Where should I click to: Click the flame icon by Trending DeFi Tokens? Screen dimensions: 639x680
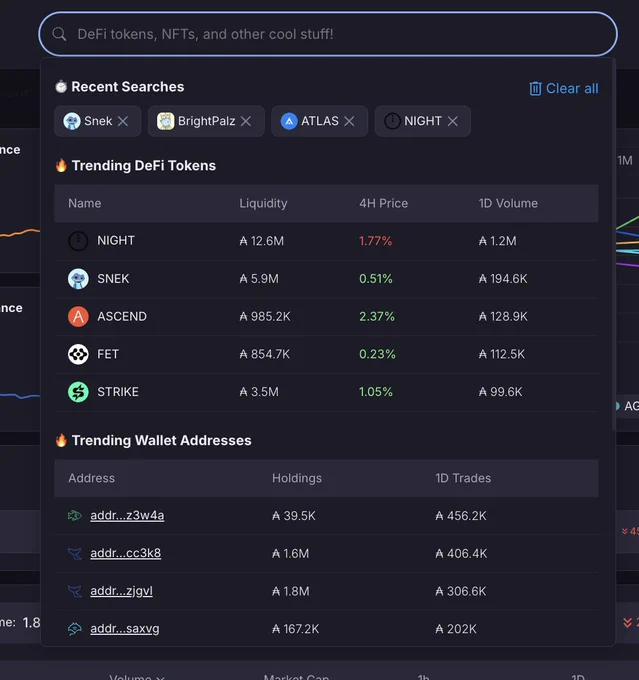click(x=61, y=165)
